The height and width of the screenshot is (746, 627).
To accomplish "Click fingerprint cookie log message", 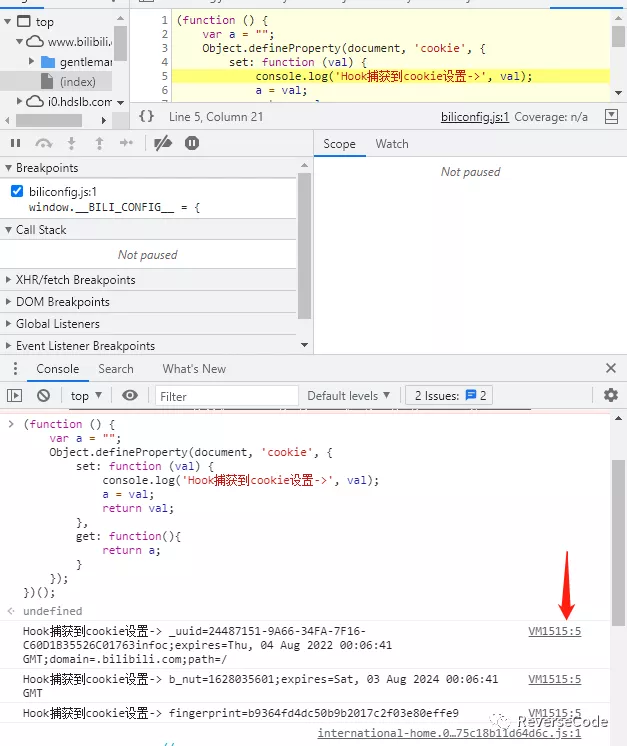I will pos(241,713).
